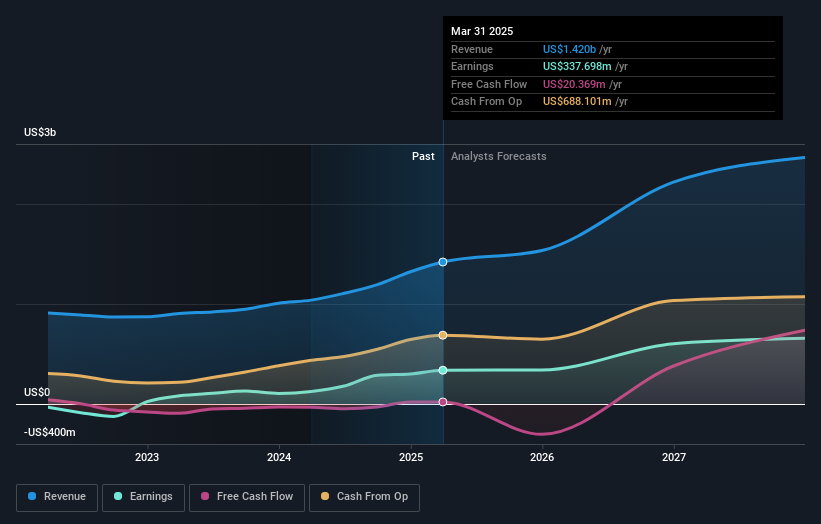The width and height of the screenshot is (821, 524).
Task: Click the Earnings row label in tooltip
Action: (472, 66)
